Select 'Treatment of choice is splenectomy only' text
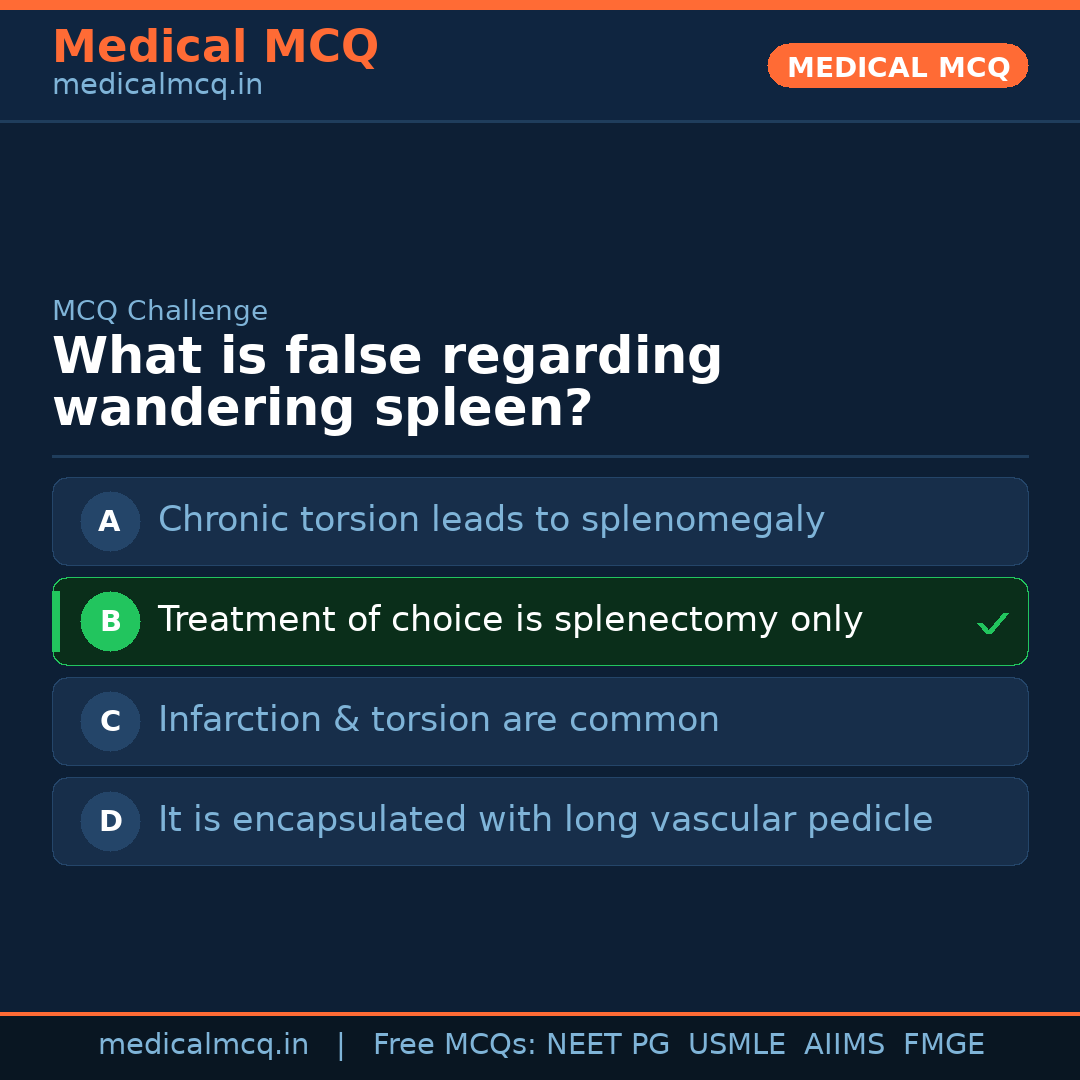This screenshot has height=1080, width=1080. [x=510, y=620]
